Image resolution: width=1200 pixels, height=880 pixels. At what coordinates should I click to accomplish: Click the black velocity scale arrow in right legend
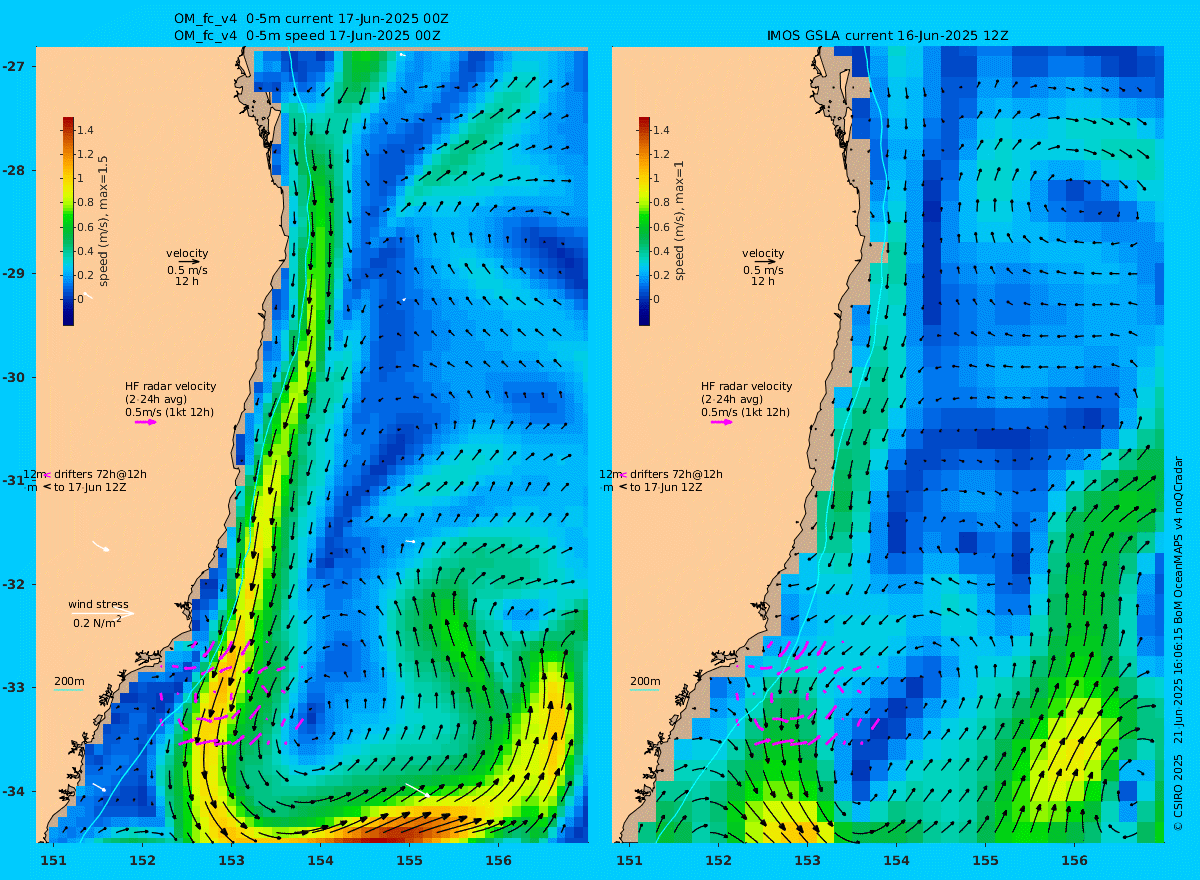point(766,261)
